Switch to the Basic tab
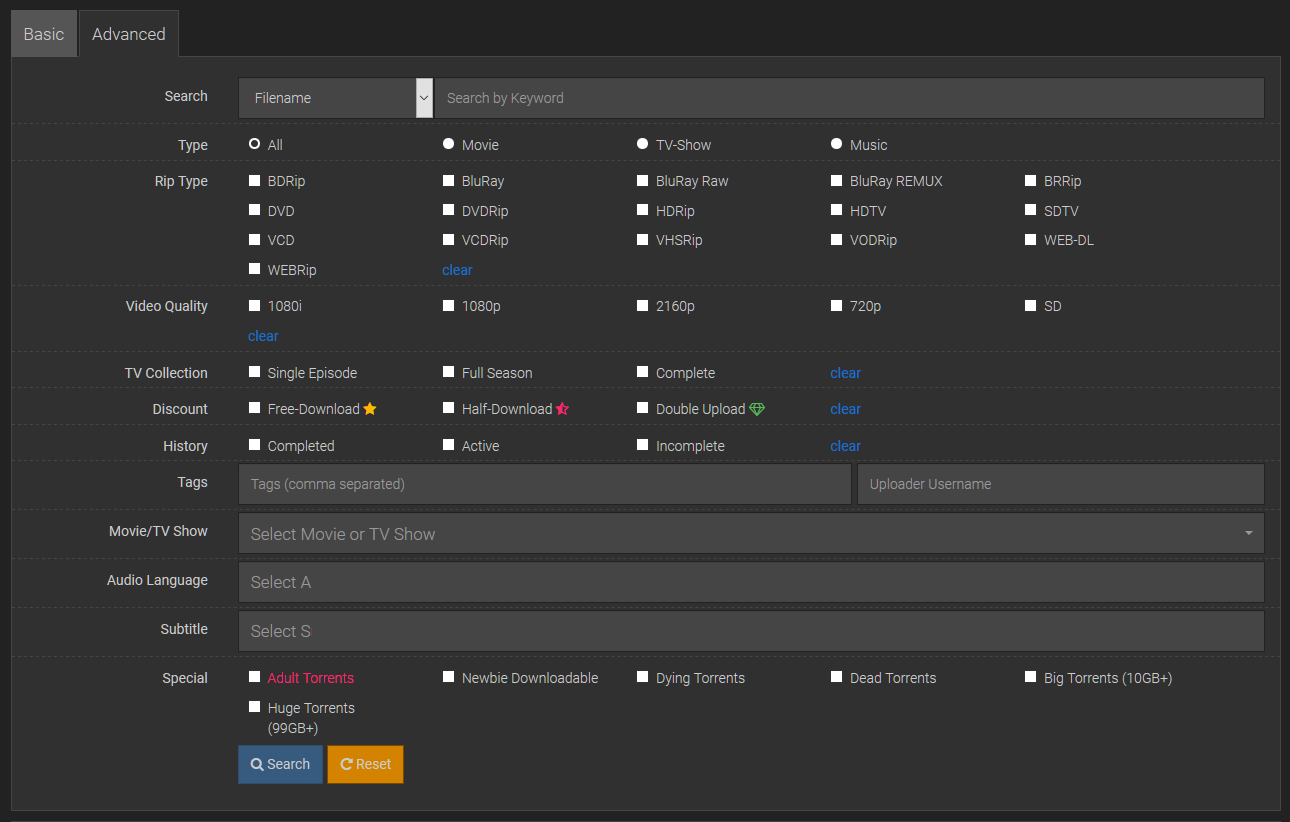 [x=43, y=33]
